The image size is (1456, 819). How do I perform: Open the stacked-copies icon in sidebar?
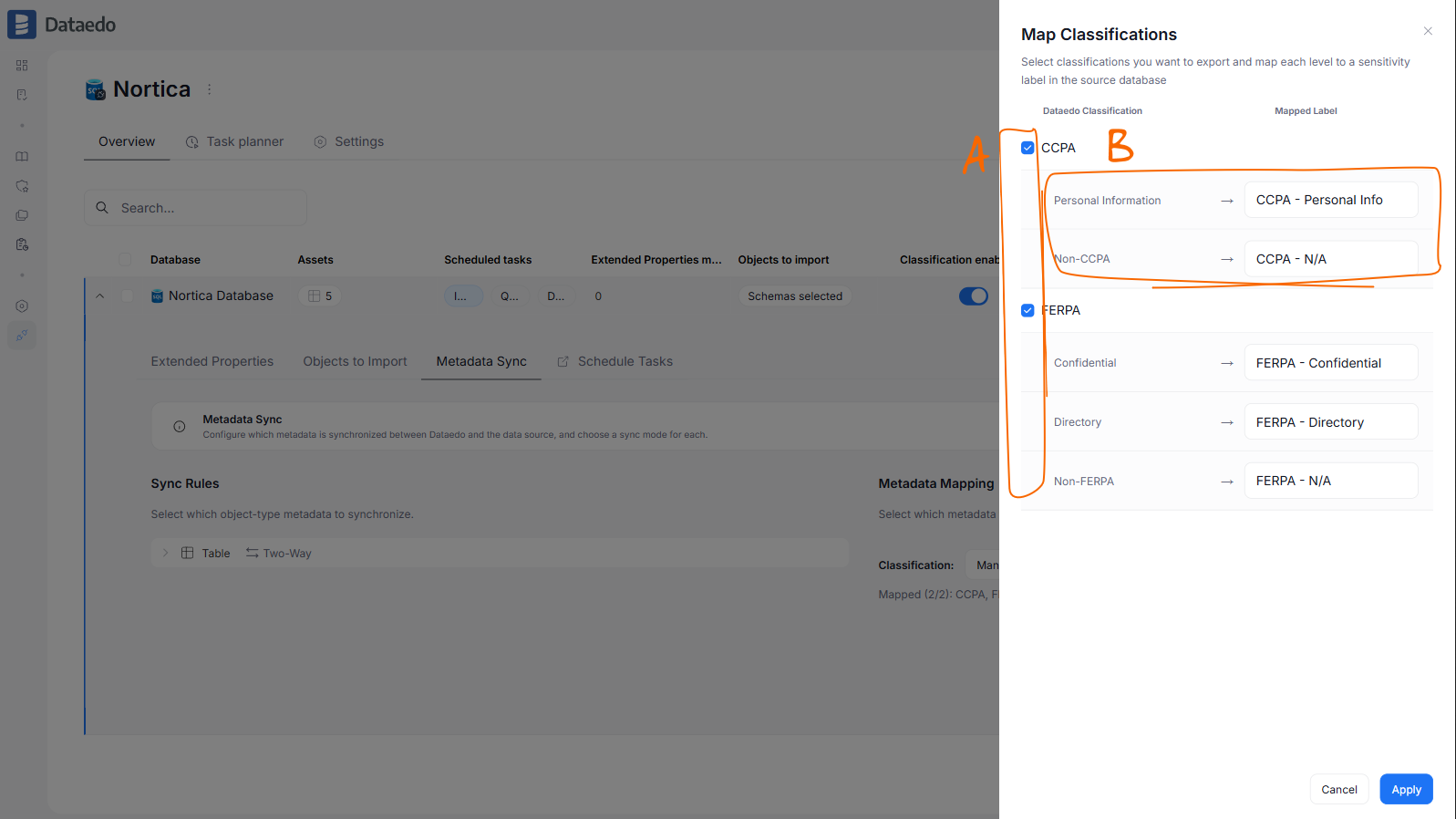(22, 215)
